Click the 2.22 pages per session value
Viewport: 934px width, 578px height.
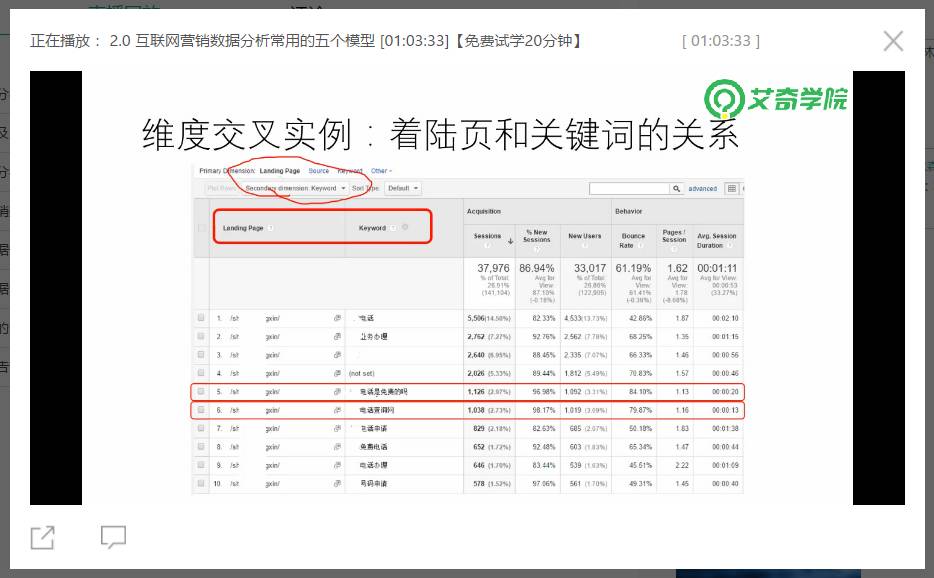point(682,465)
